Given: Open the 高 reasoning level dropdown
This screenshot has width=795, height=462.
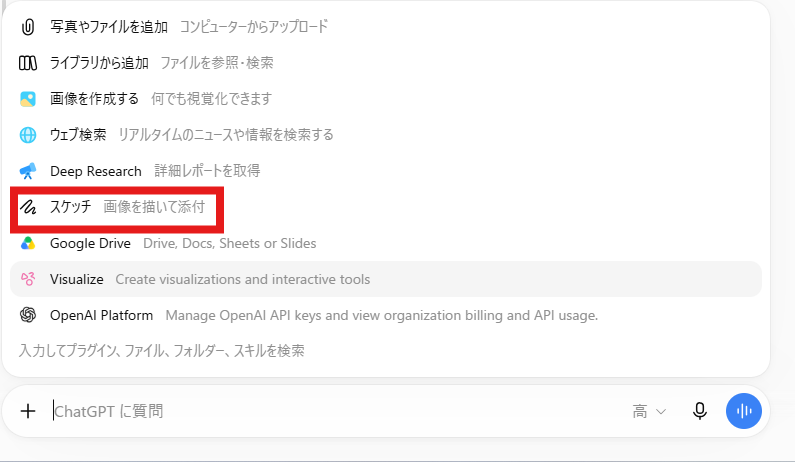Looking at the screenshot, I should [649, 411].
